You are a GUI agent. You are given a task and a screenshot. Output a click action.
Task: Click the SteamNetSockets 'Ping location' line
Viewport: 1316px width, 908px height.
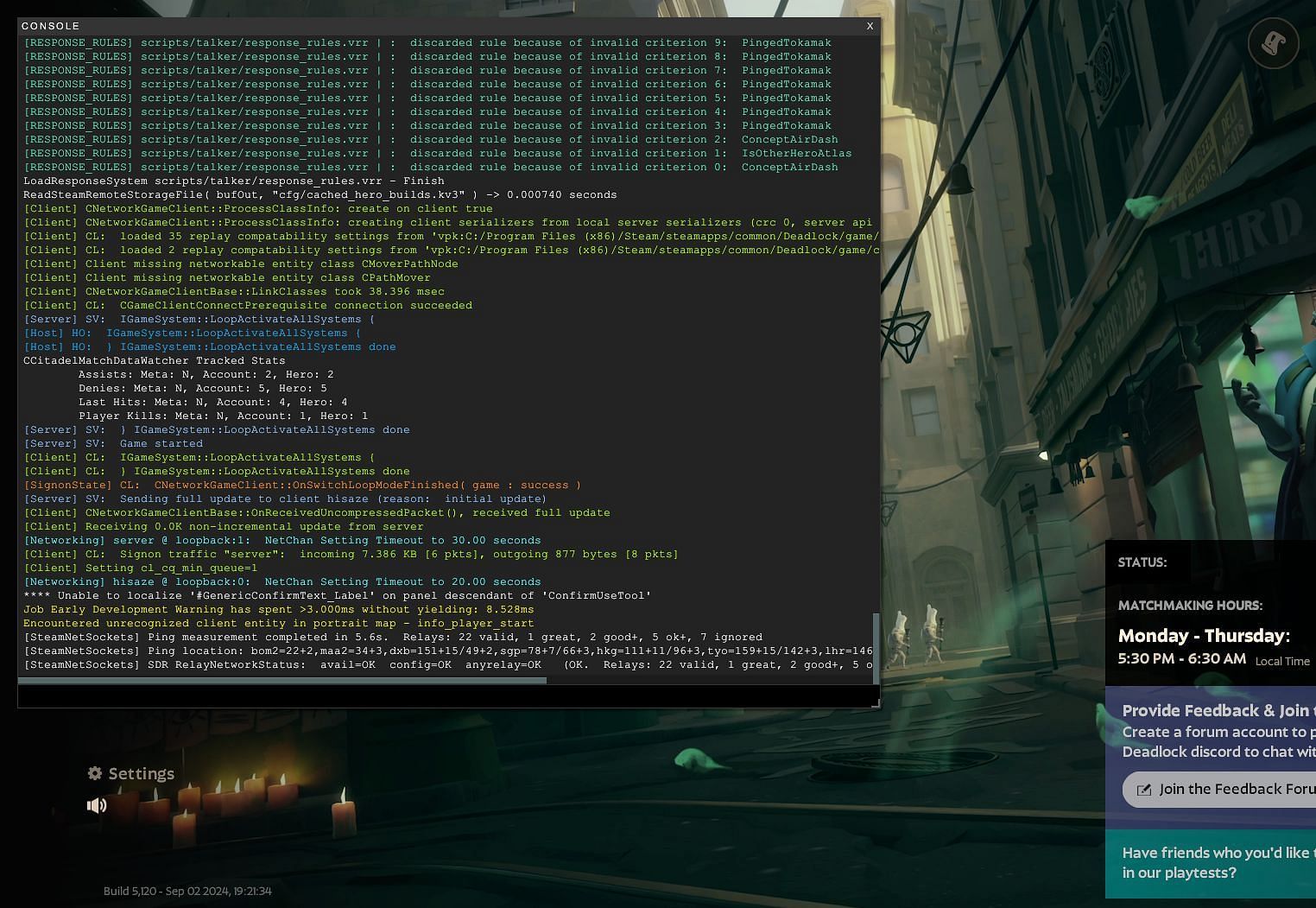(x=447, y=651)
